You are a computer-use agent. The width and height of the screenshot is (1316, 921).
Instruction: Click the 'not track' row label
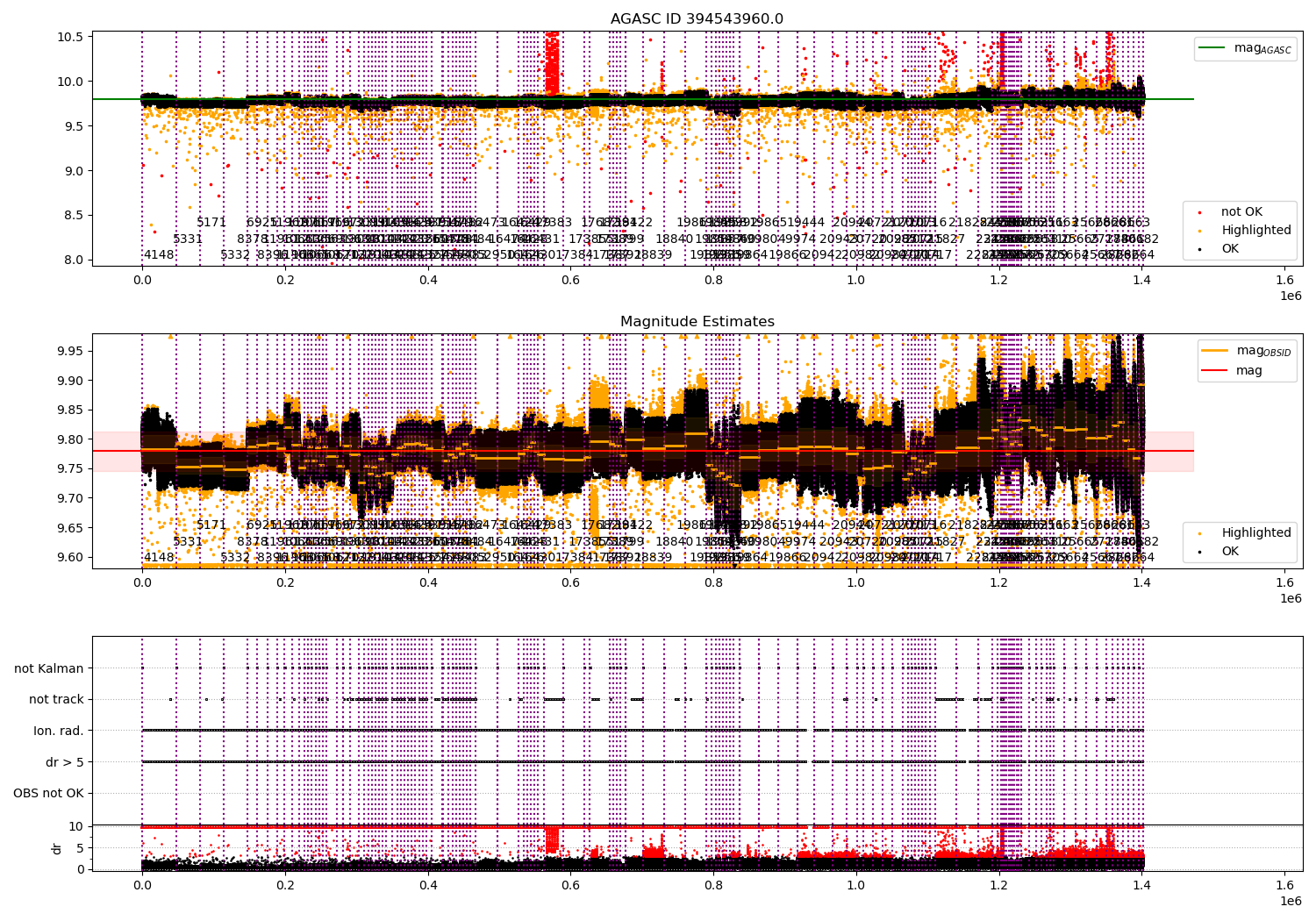point(56,699)
